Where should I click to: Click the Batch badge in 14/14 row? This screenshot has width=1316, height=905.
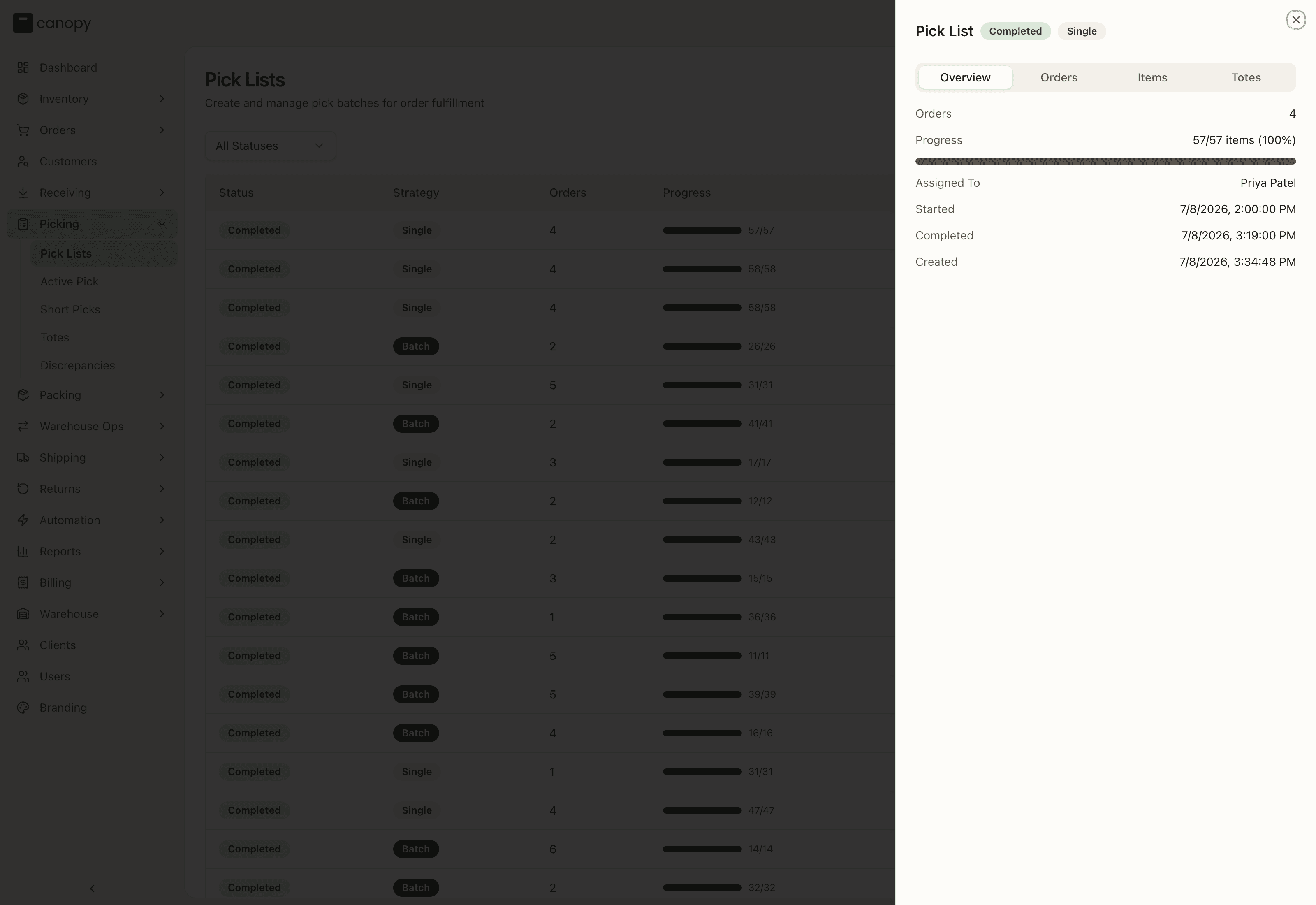[x=415, y=849]
